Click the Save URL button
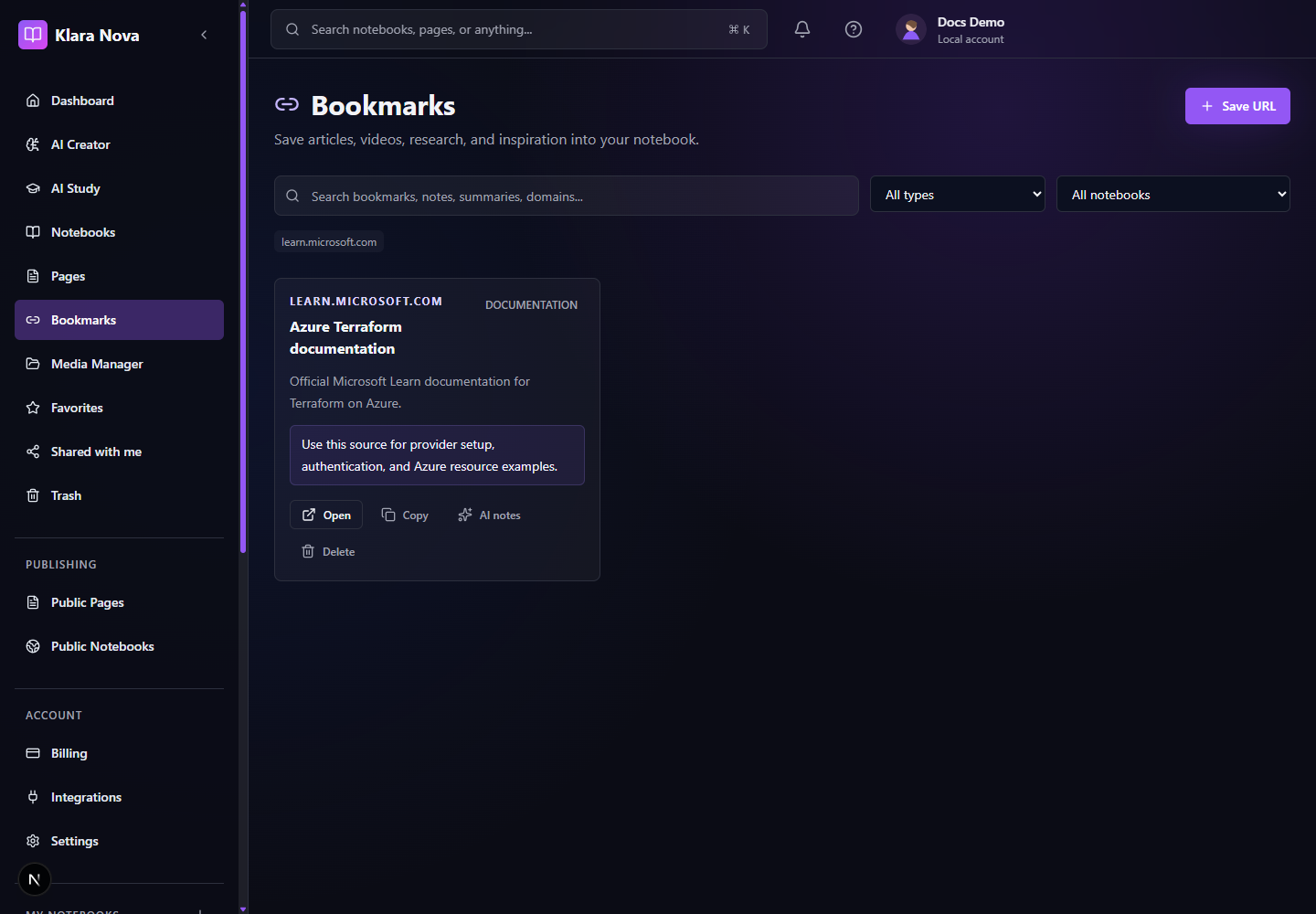 [x=1237, y=106]
